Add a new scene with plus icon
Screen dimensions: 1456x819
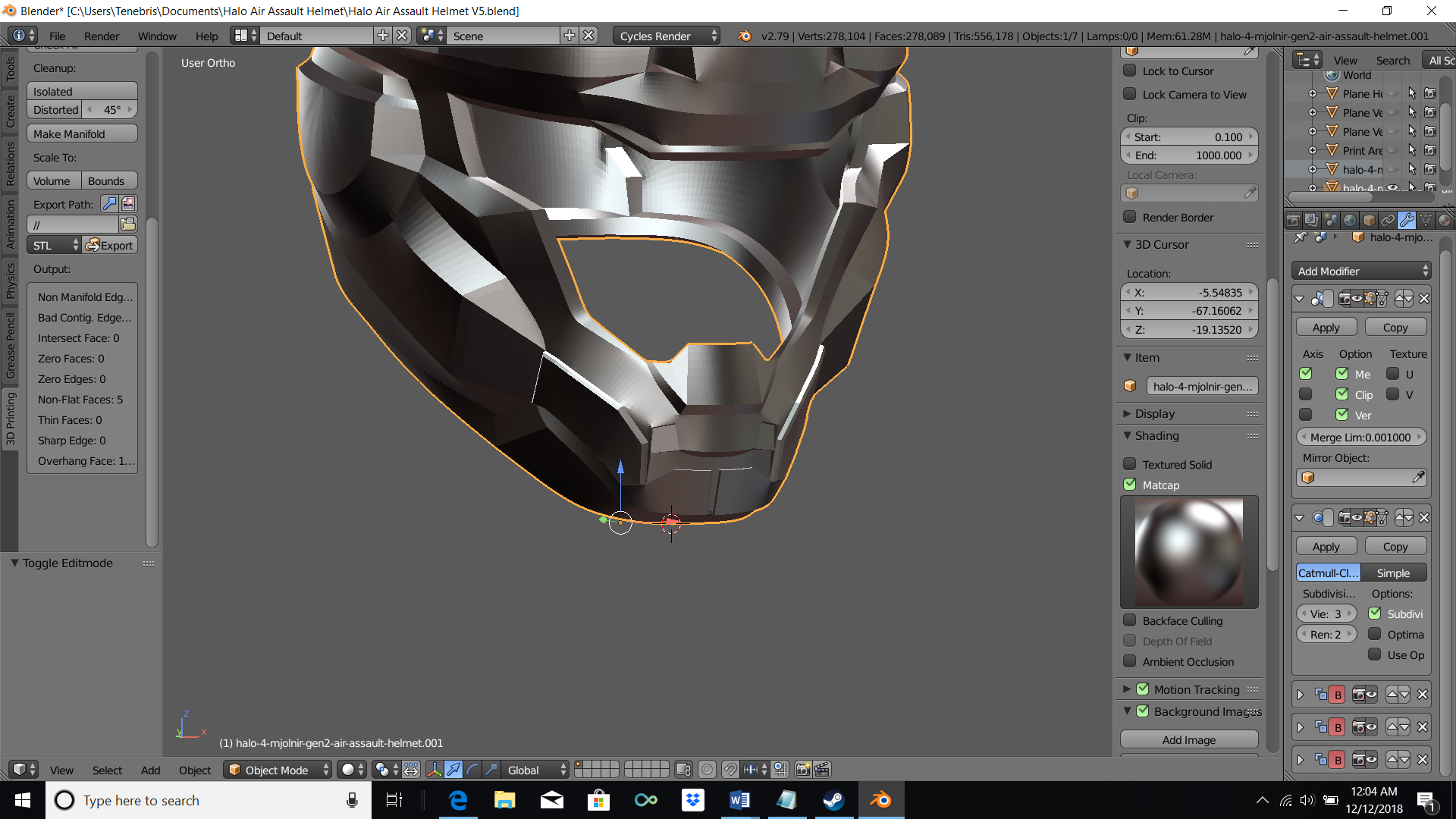point(570,36)
